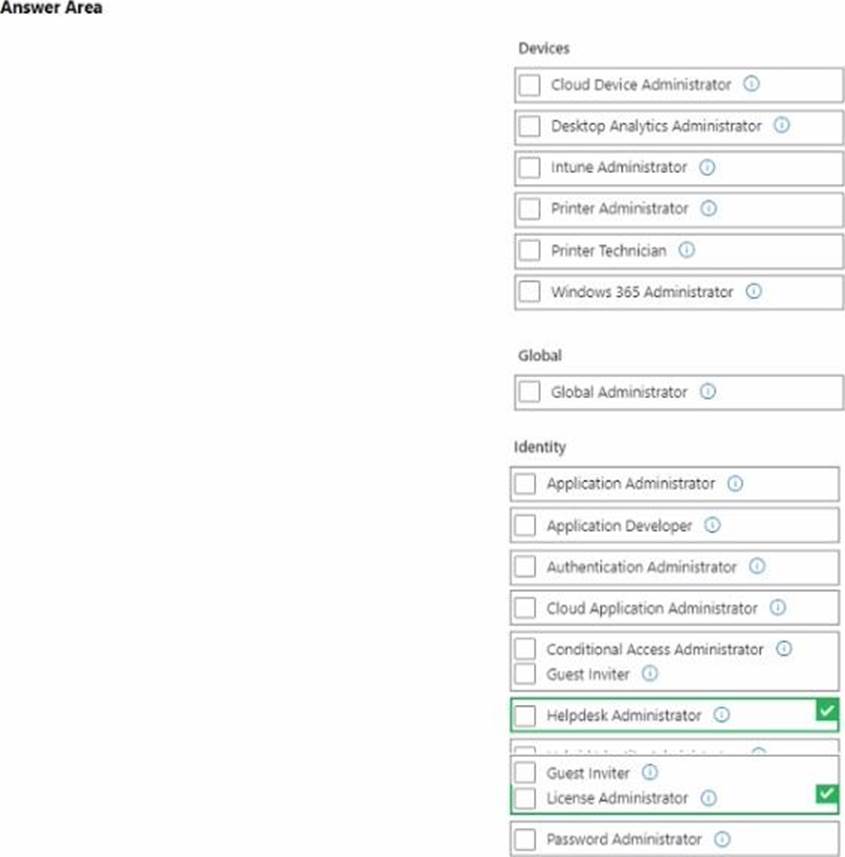Check the Cloud Device Administrator checkbox

coord(530,86)
